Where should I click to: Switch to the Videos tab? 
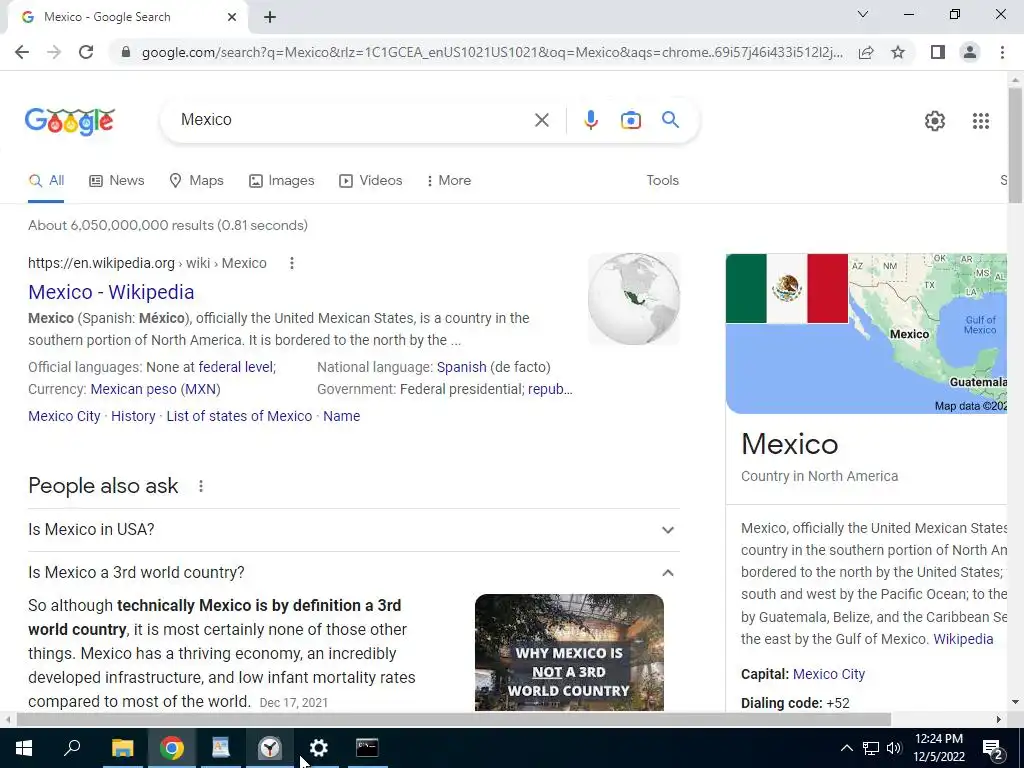[370, 181]
